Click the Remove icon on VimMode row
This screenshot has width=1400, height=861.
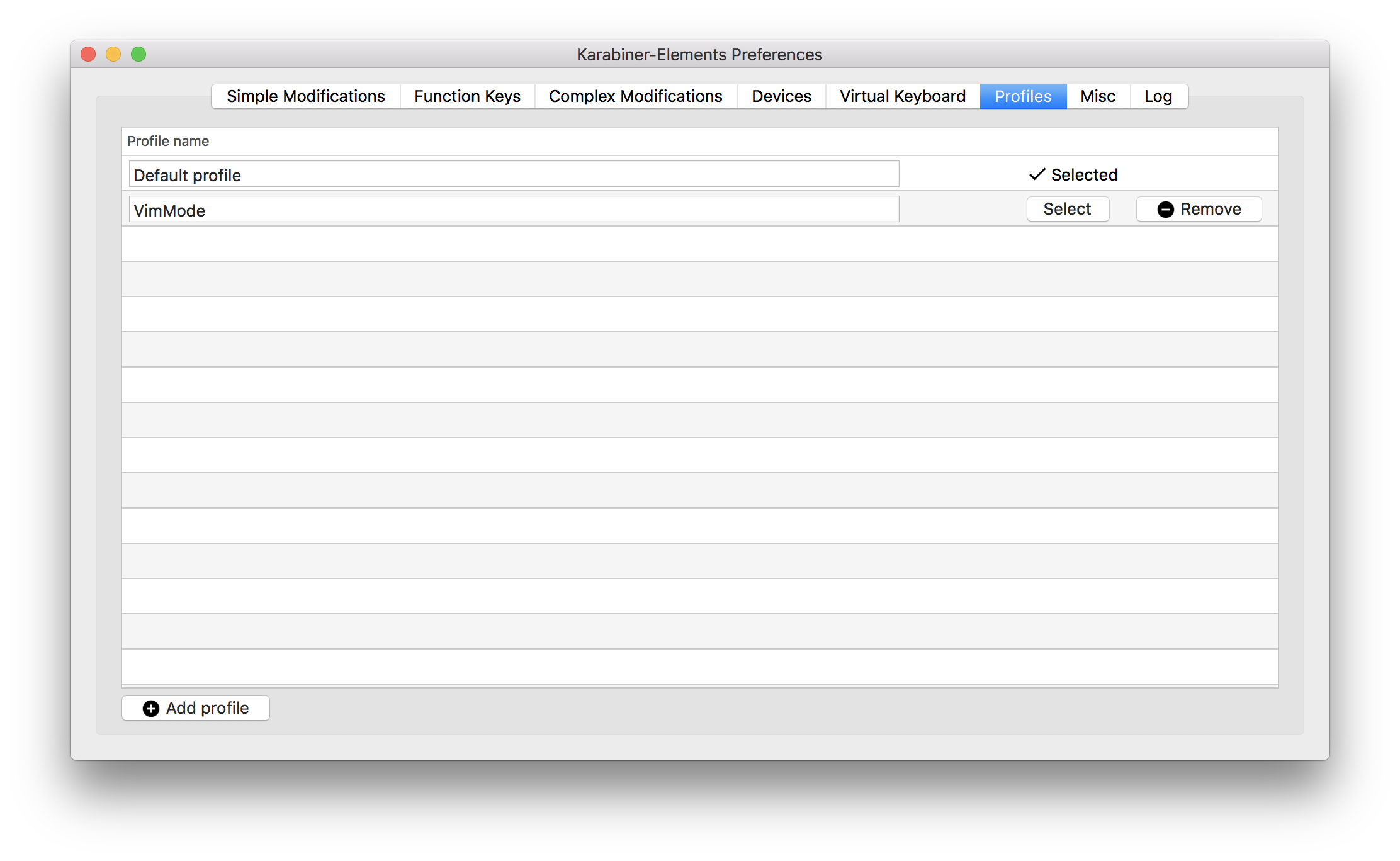pos(1164,209)
